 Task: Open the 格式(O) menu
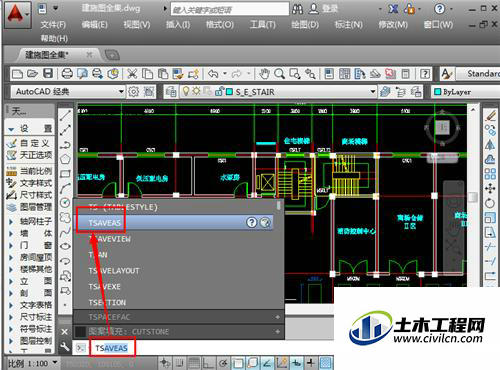click(x=219, y=24)
